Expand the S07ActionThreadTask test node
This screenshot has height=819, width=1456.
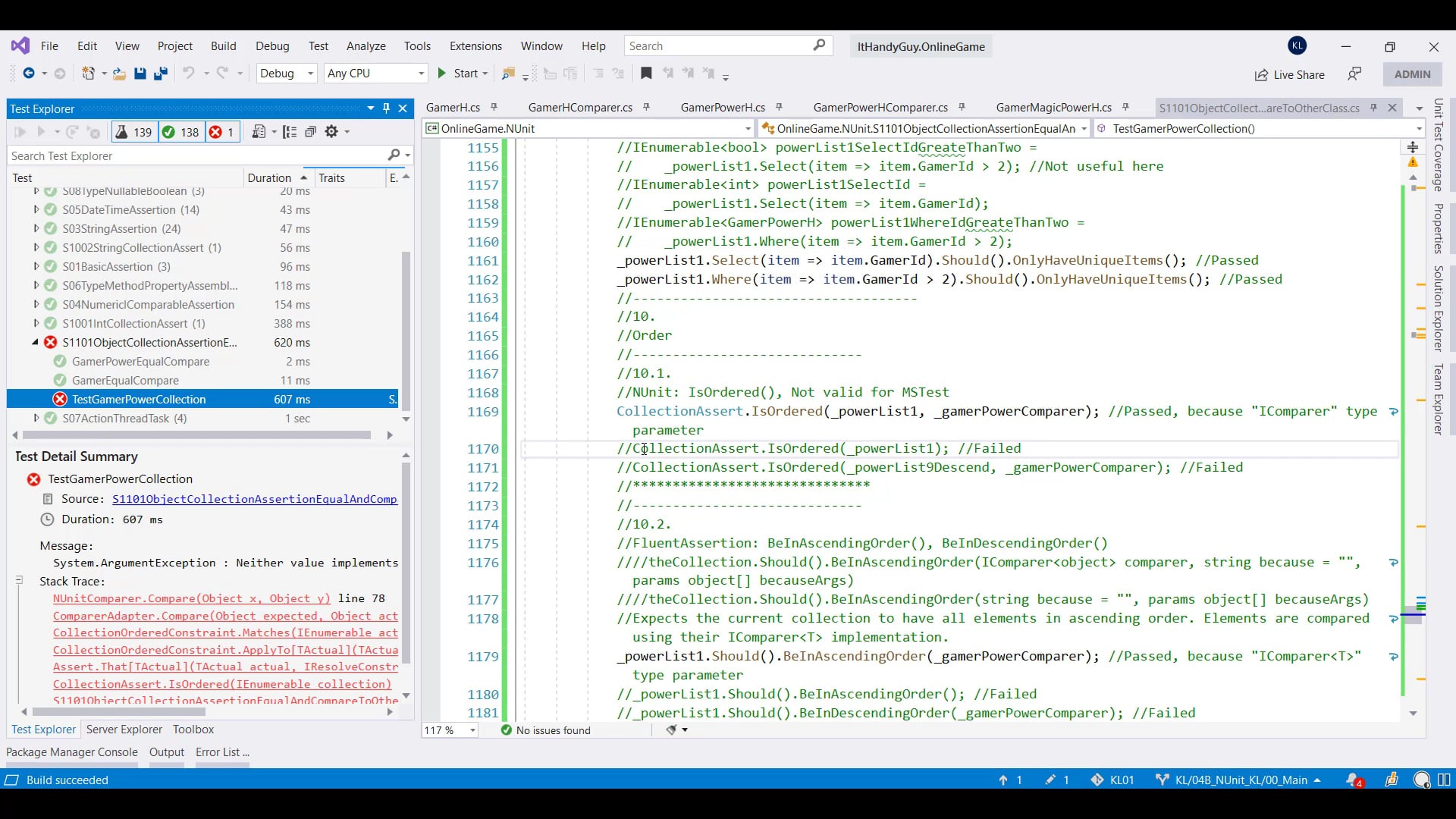pos(36,418)
